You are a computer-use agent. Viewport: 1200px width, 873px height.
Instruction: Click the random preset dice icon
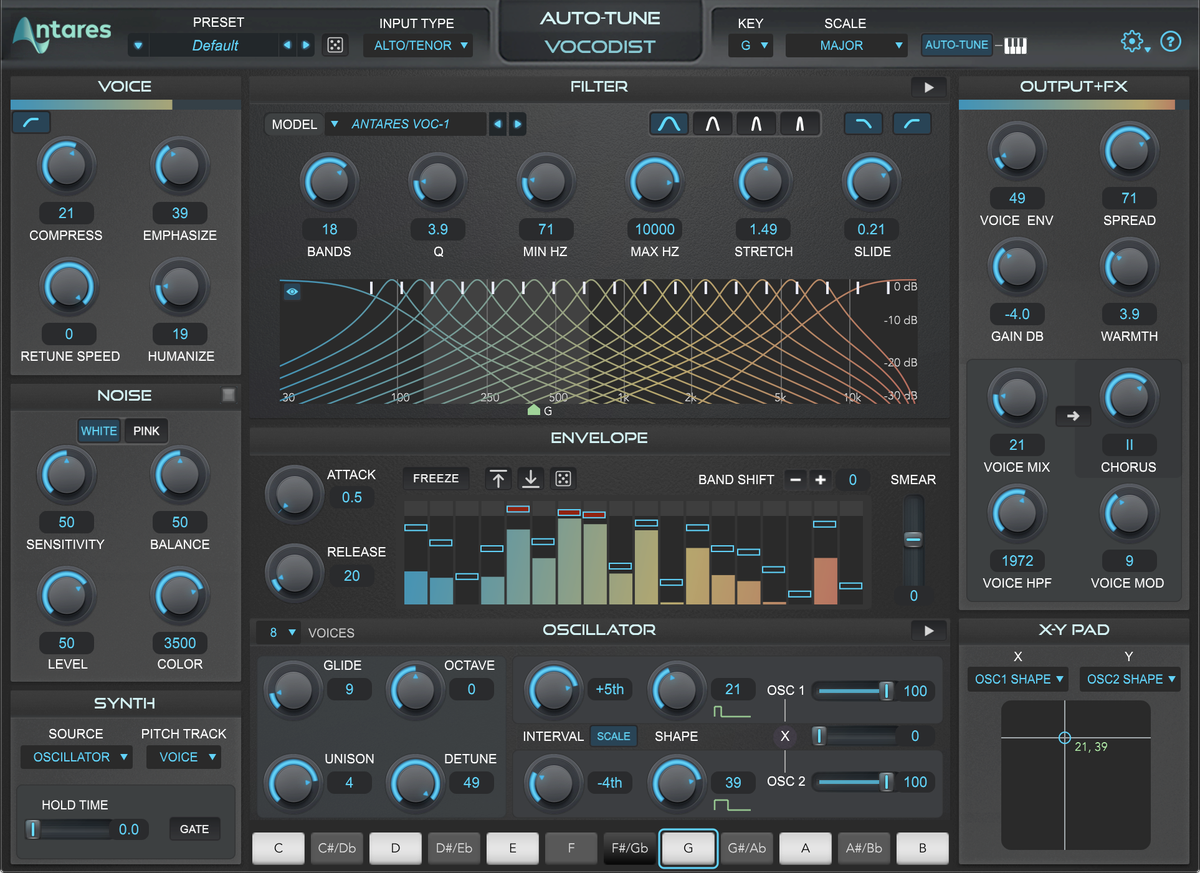pyautogui.click(x=336, y=45)
